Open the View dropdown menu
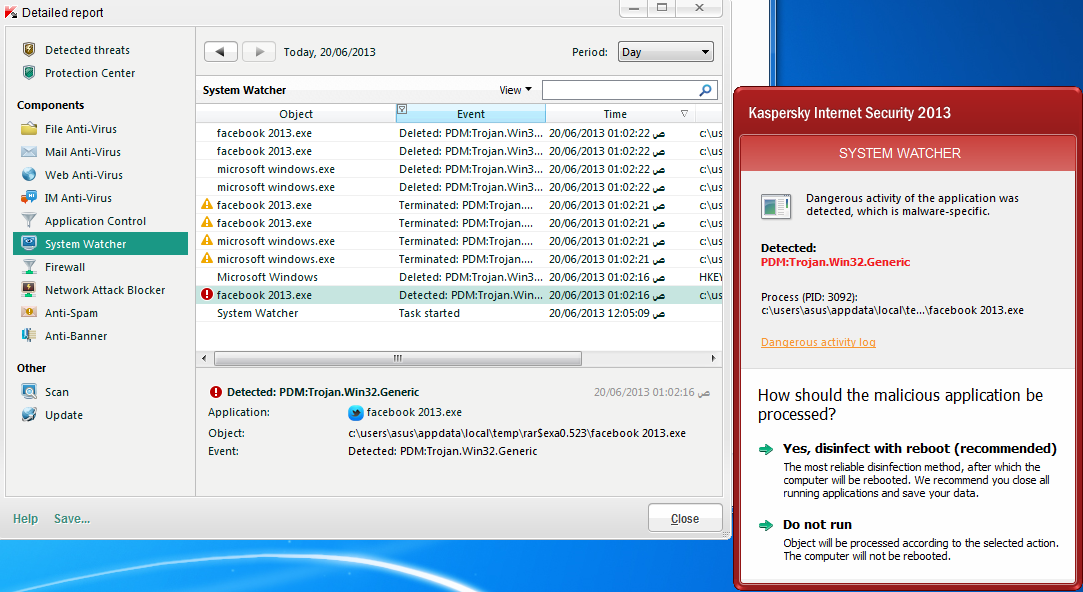This screenshot has height=592, width=1083. 515,90
